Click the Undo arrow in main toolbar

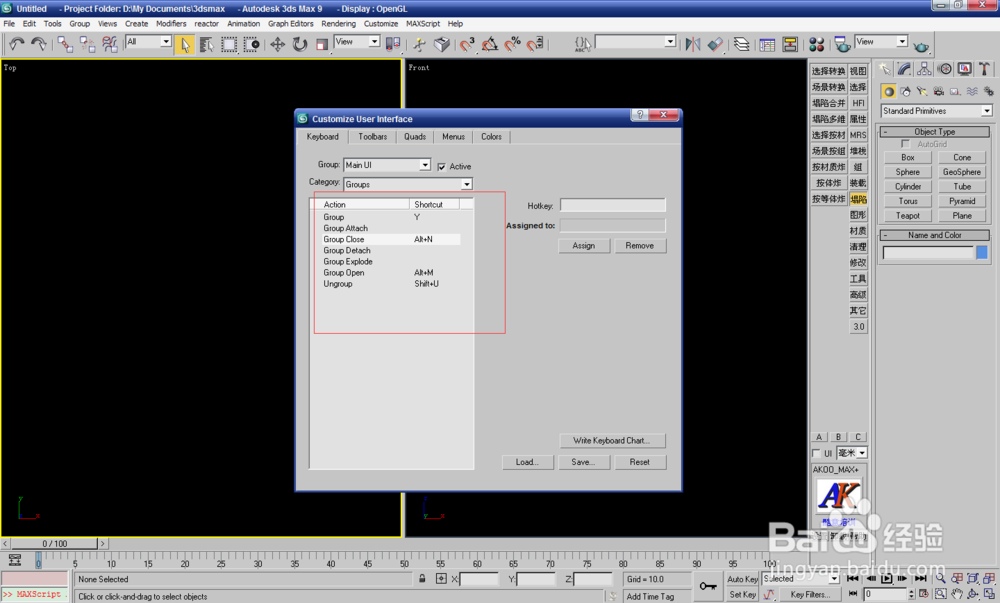click(17, 44)
